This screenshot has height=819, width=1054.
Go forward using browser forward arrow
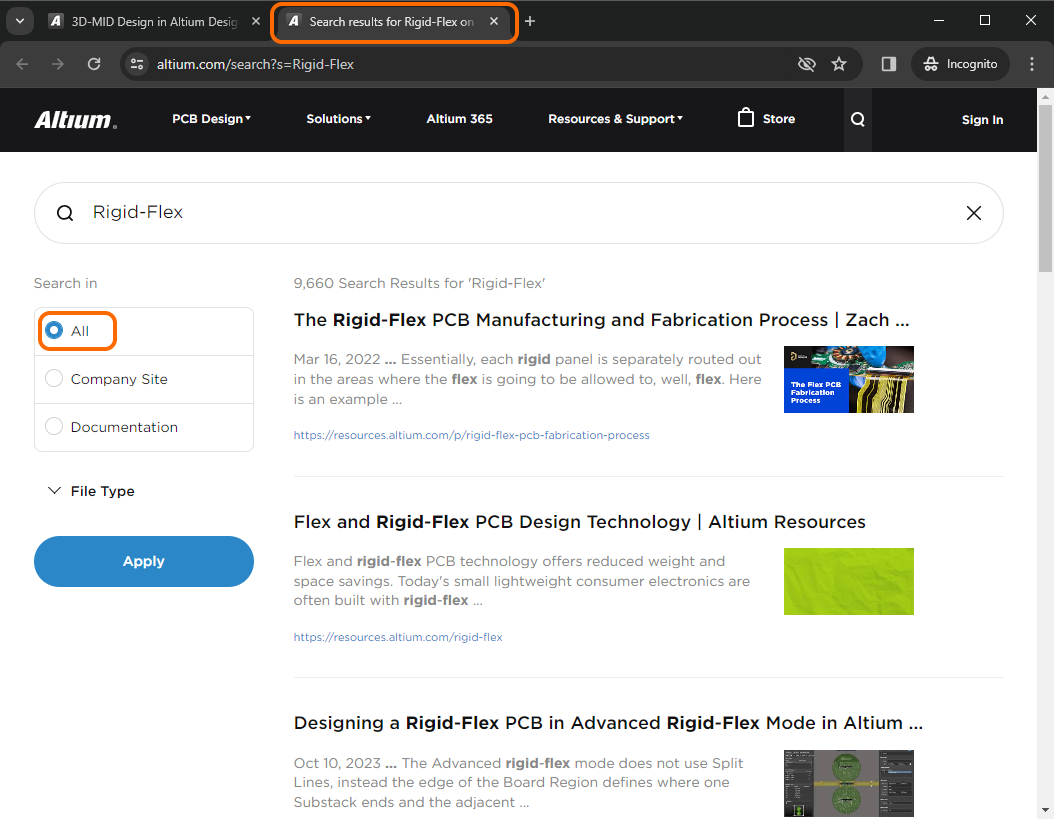point(58,64)
